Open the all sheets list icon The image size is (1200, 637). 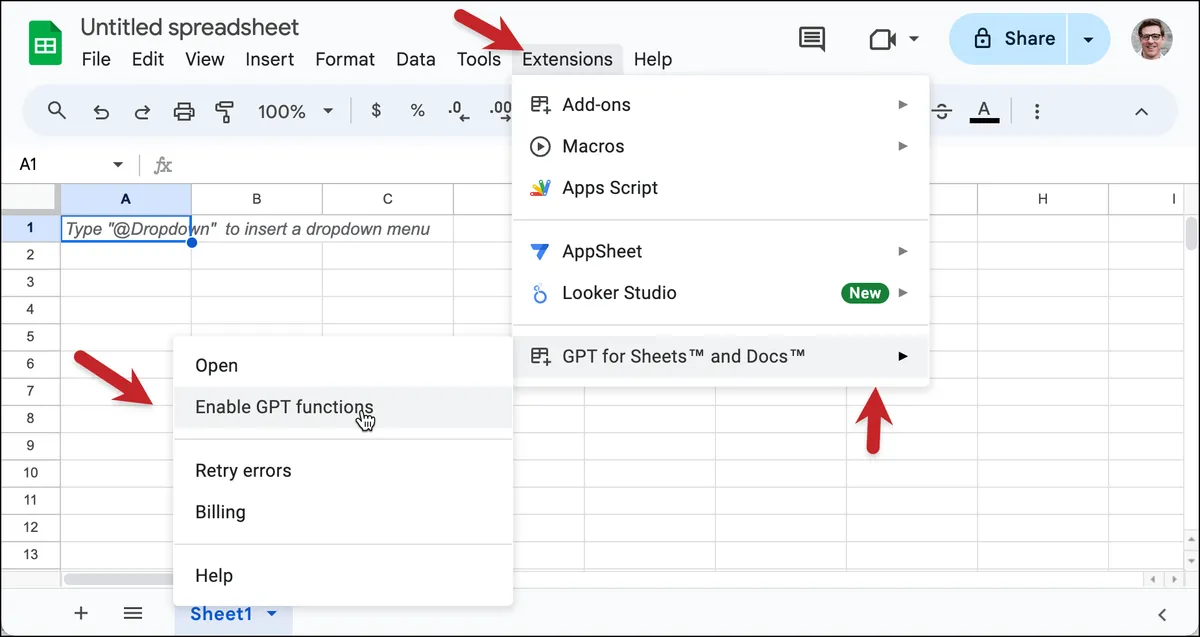coord(133,613)
